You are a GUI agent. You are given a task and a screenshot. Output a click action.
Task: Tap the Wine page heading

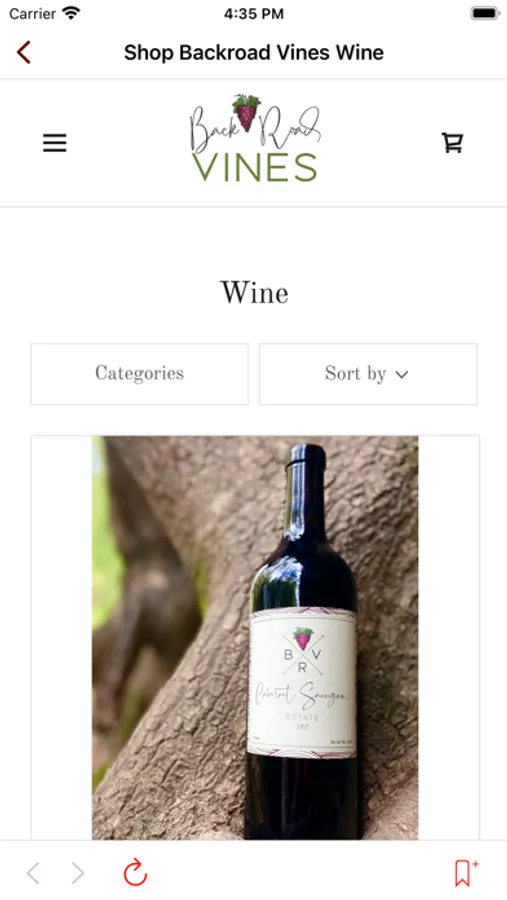click(254, 293)
